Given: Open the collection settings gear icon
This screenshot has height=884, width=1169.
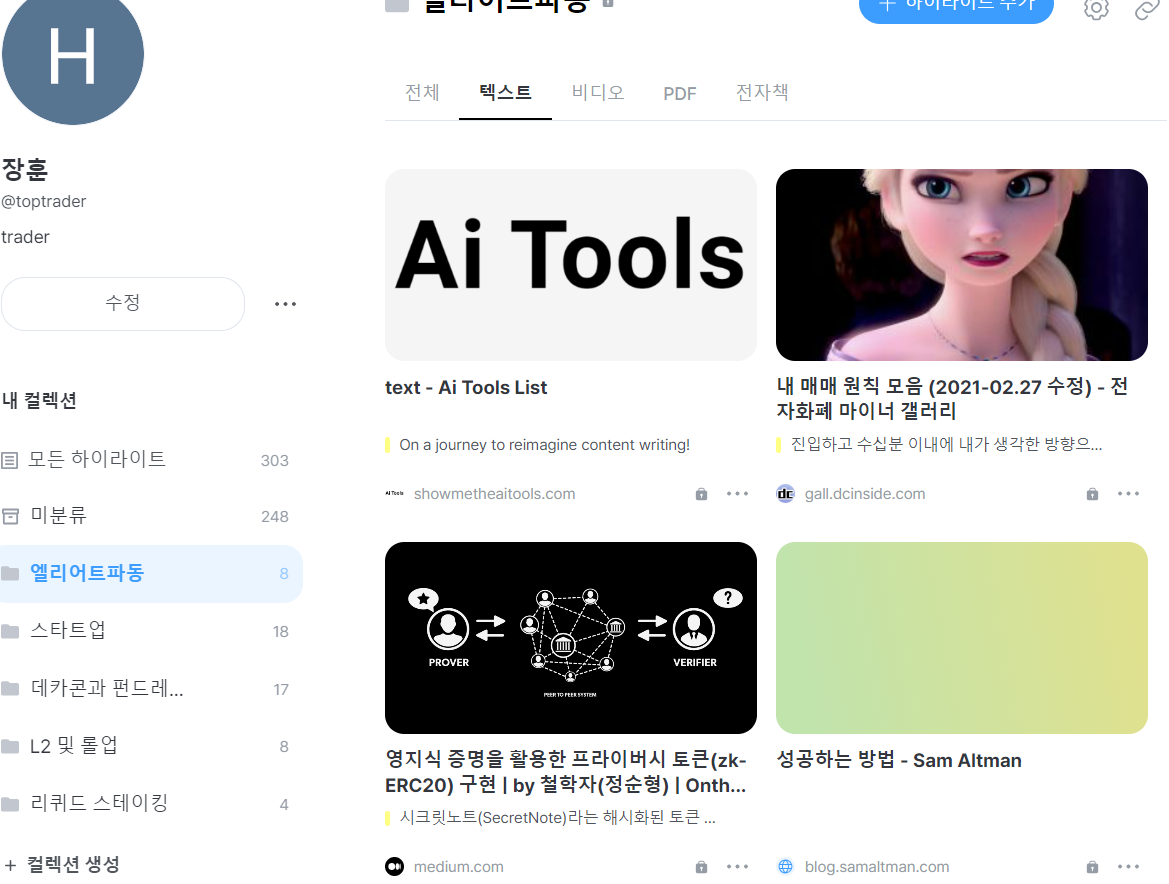Looking at the screenshot, I should coord(1096,8).
